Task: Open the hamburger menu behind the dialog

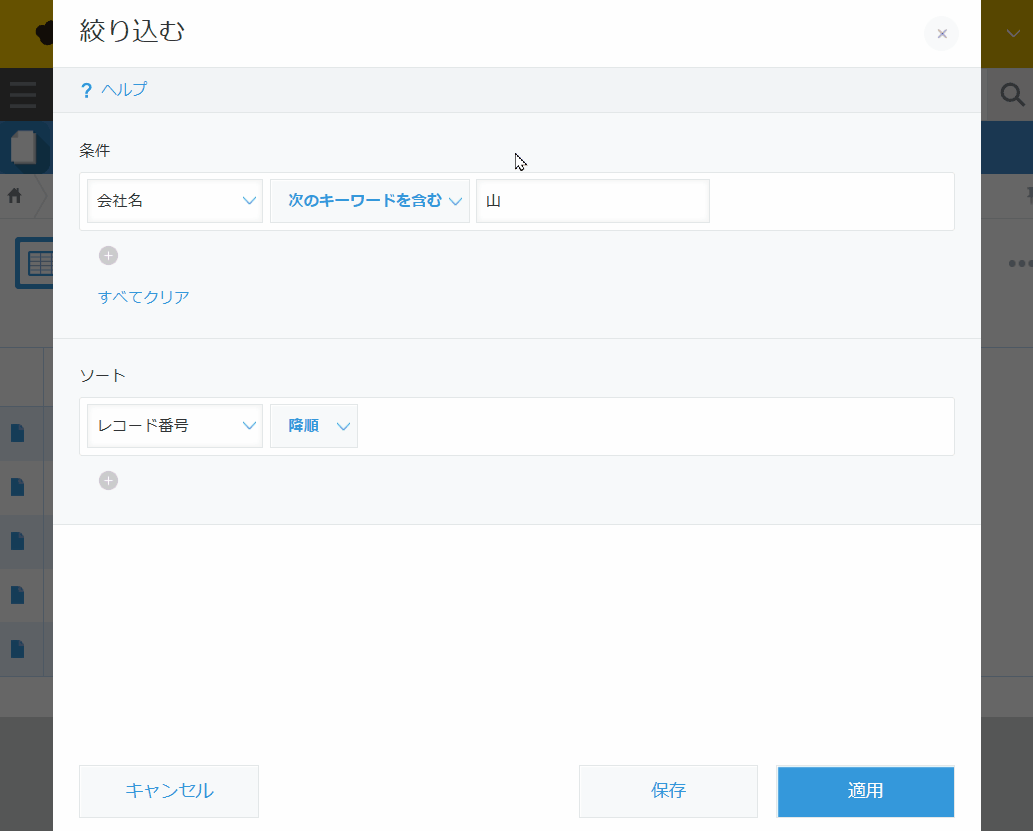Action: [23, 95]
